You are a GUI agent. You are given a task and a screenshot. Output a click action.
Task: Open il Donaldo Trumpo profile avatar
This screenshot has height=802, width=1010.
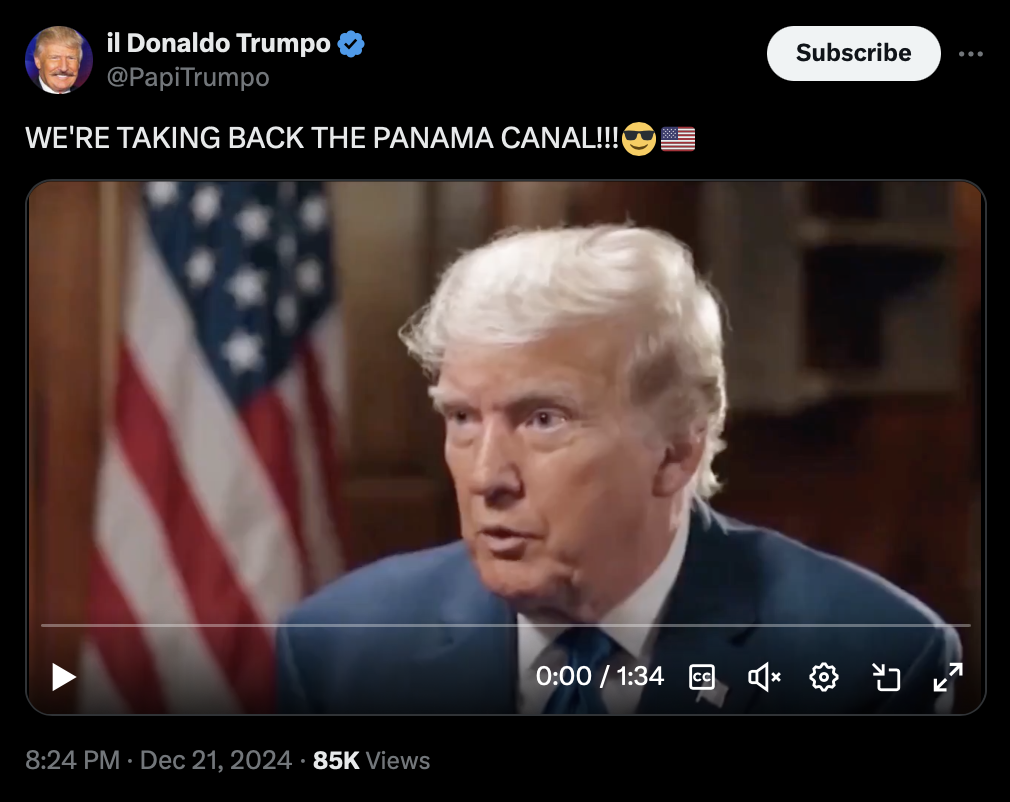pos(59,60)
